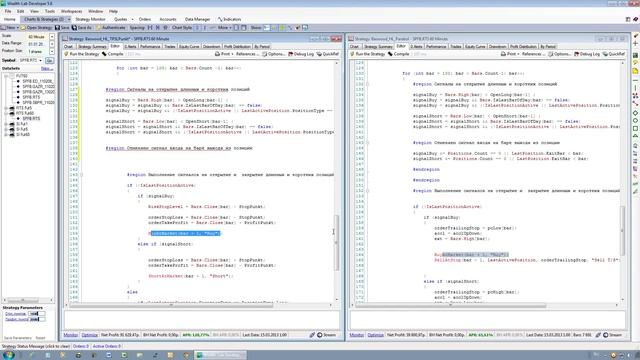Open the Orders view

pyautogui.click(x=145, y=19)
